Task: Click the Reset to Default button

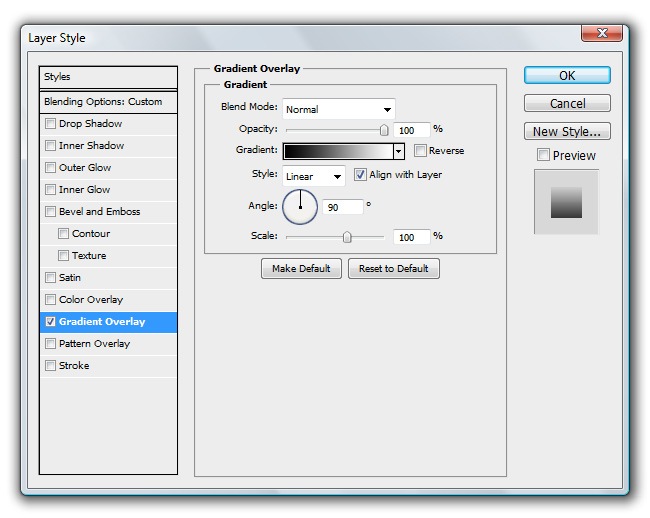Action: 394,269
